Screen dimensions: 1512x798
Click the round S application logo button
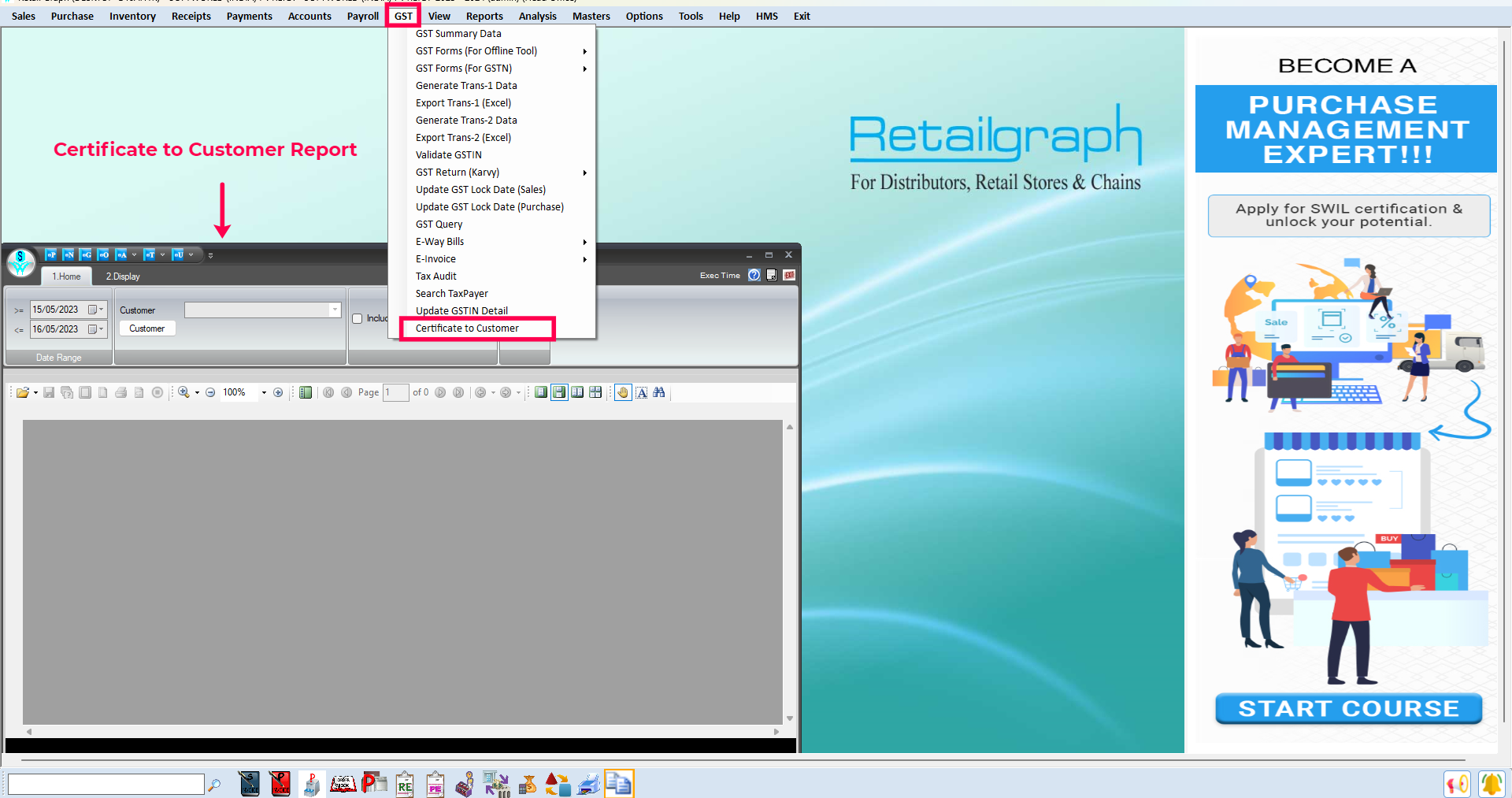click(20, 262)
